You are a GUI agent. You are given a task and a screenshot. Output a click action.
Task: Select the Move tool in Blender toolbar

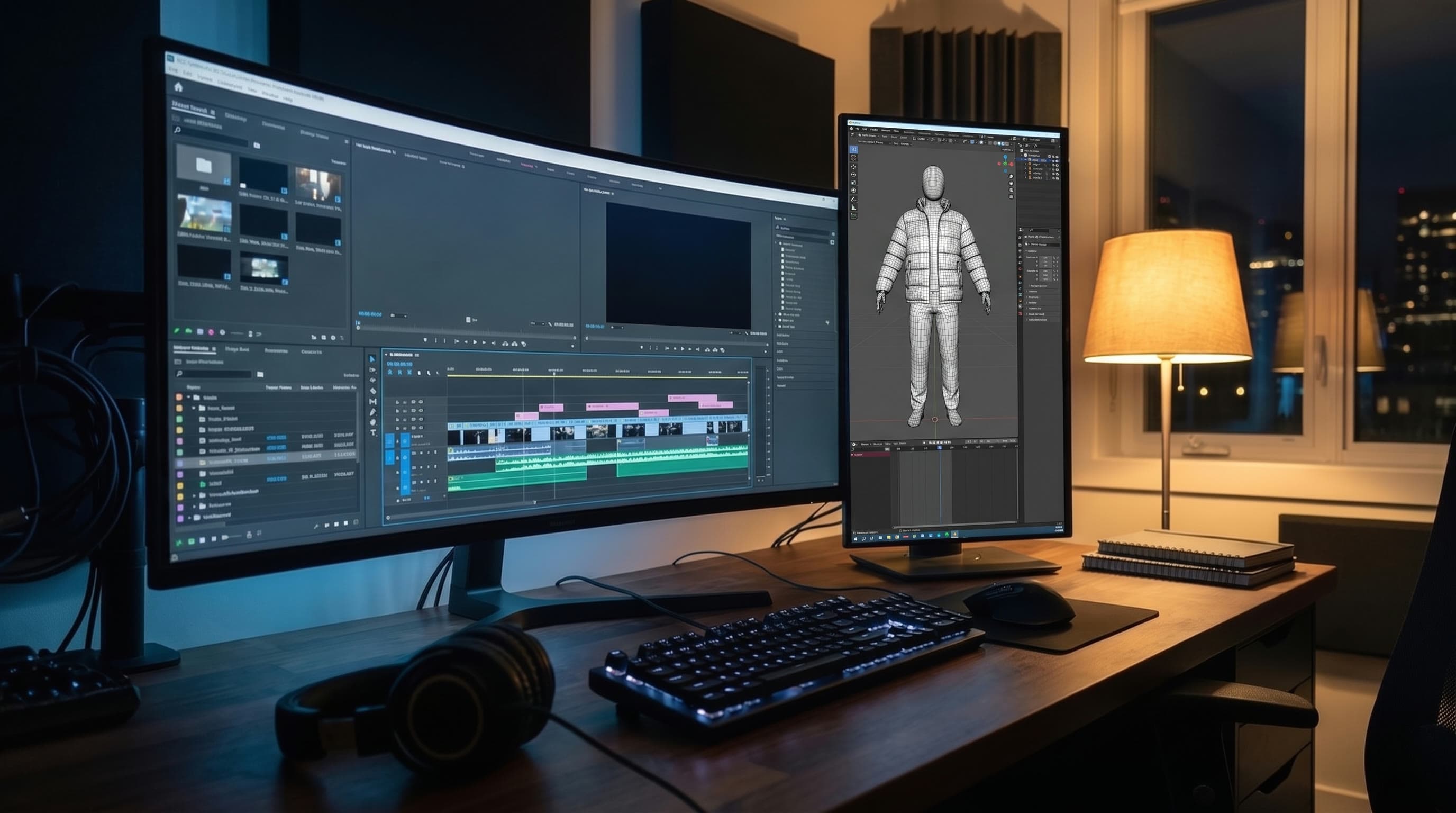853,167
